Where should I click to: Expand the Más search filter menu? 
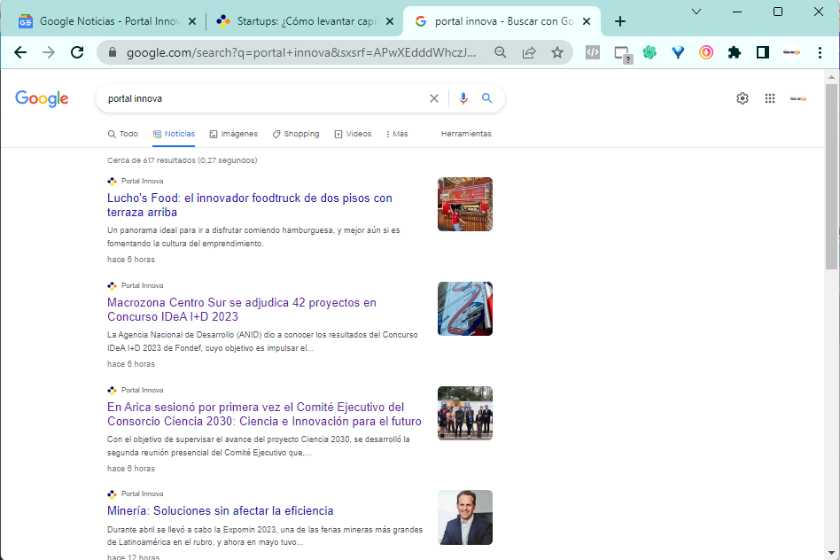pos(397,134)
